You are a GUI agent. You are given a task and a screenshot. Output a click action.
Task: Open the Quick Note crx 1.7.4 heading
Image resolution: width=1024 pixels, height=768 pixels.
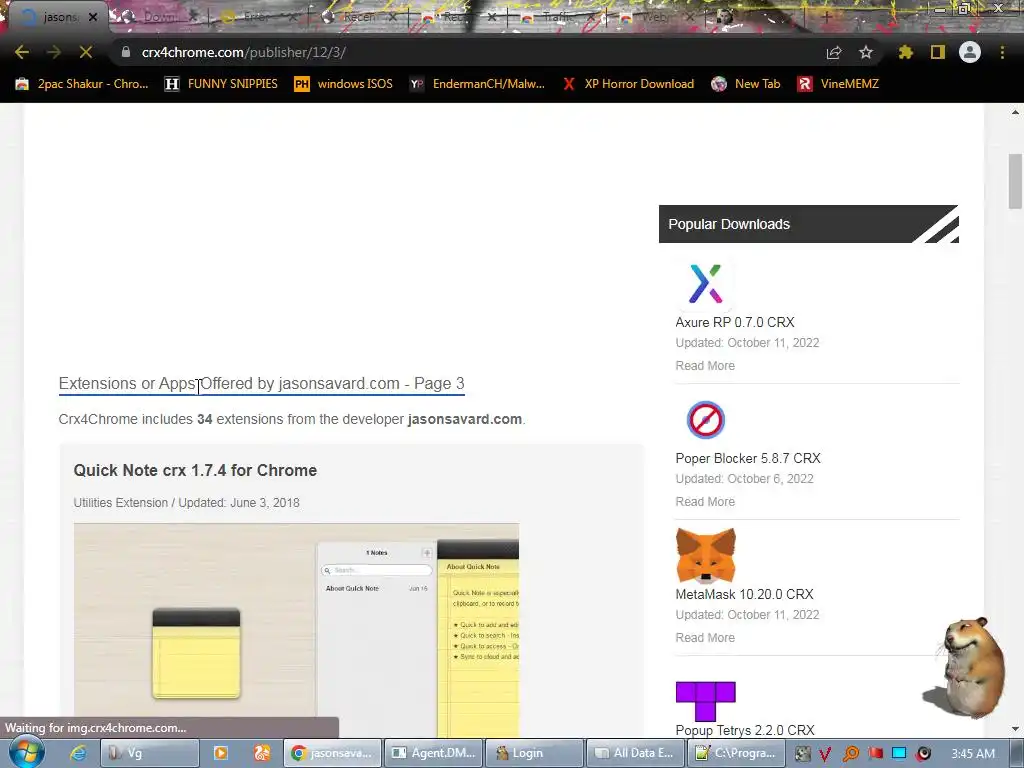click(x=195, y=470)
